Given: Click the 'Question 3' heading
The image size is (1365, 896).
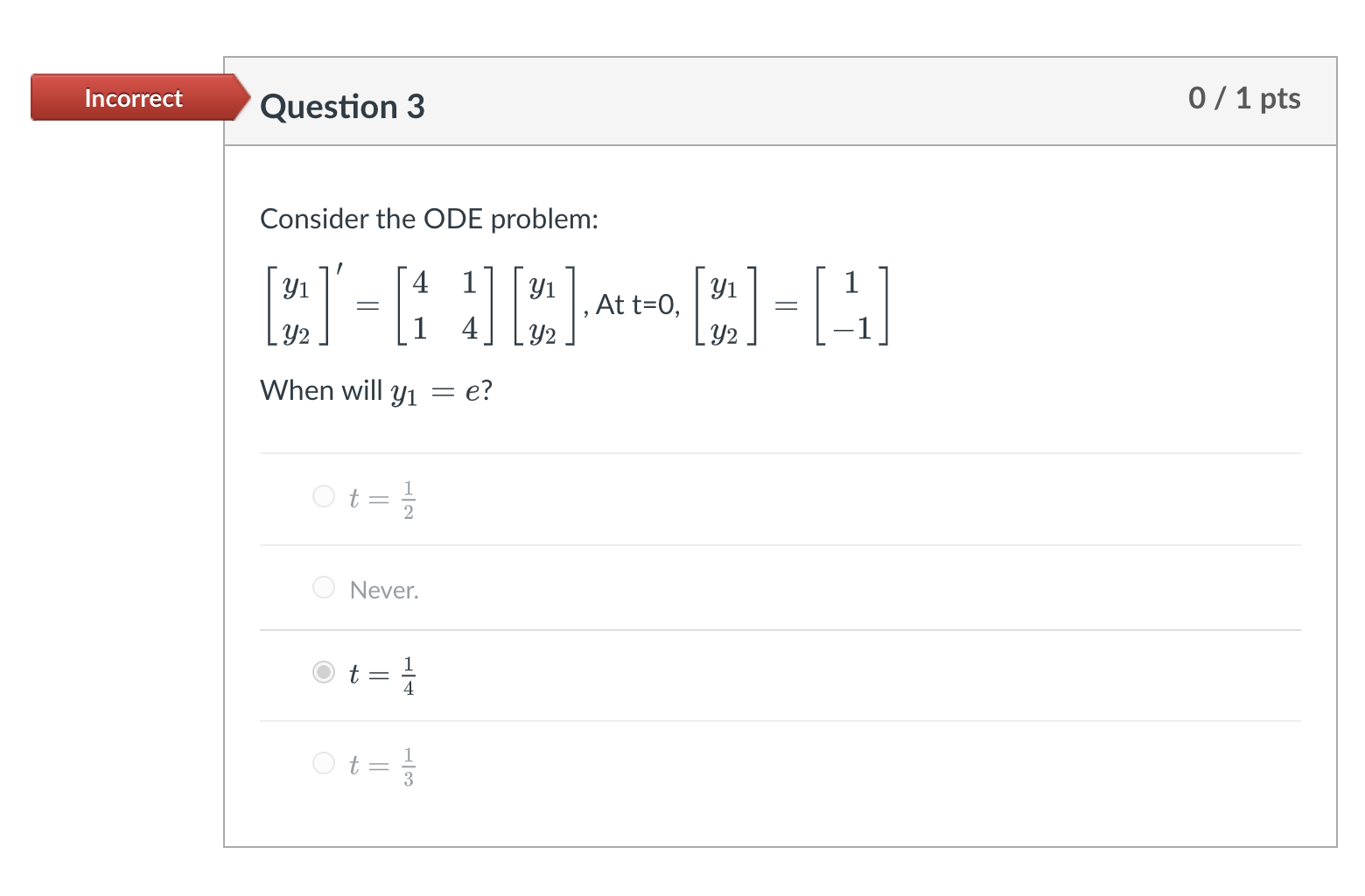Looking at the screenshot, I should pos(342,106).
